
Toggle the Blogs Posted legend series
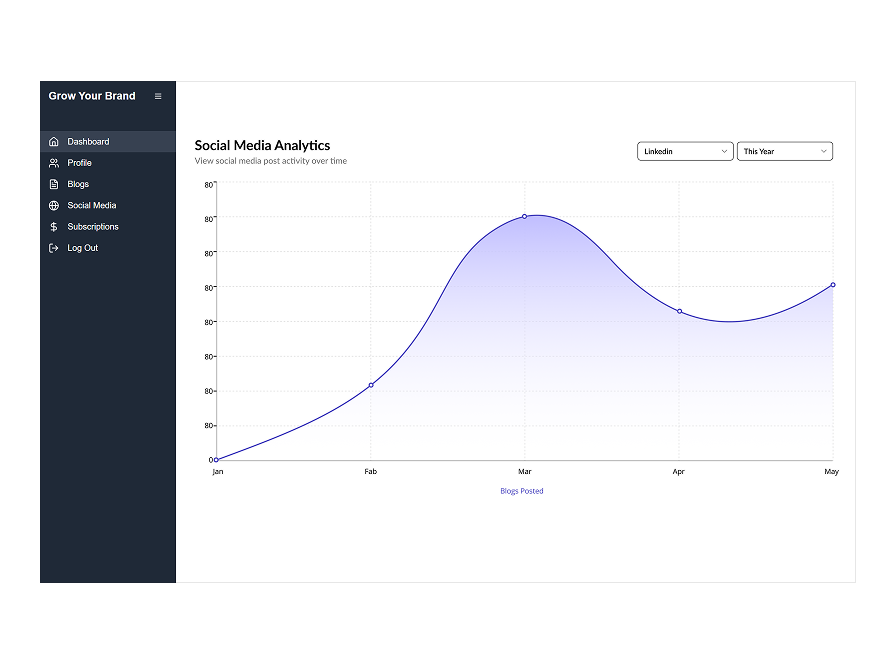tap(522, 491)
